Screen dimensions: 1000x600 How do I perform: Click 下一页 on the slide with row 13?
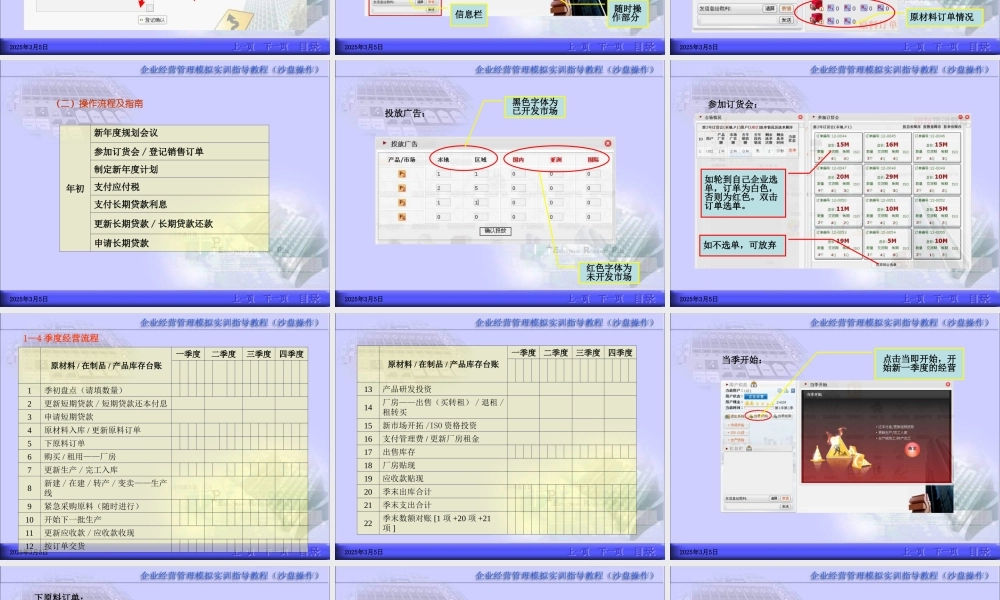pos(611,552)
